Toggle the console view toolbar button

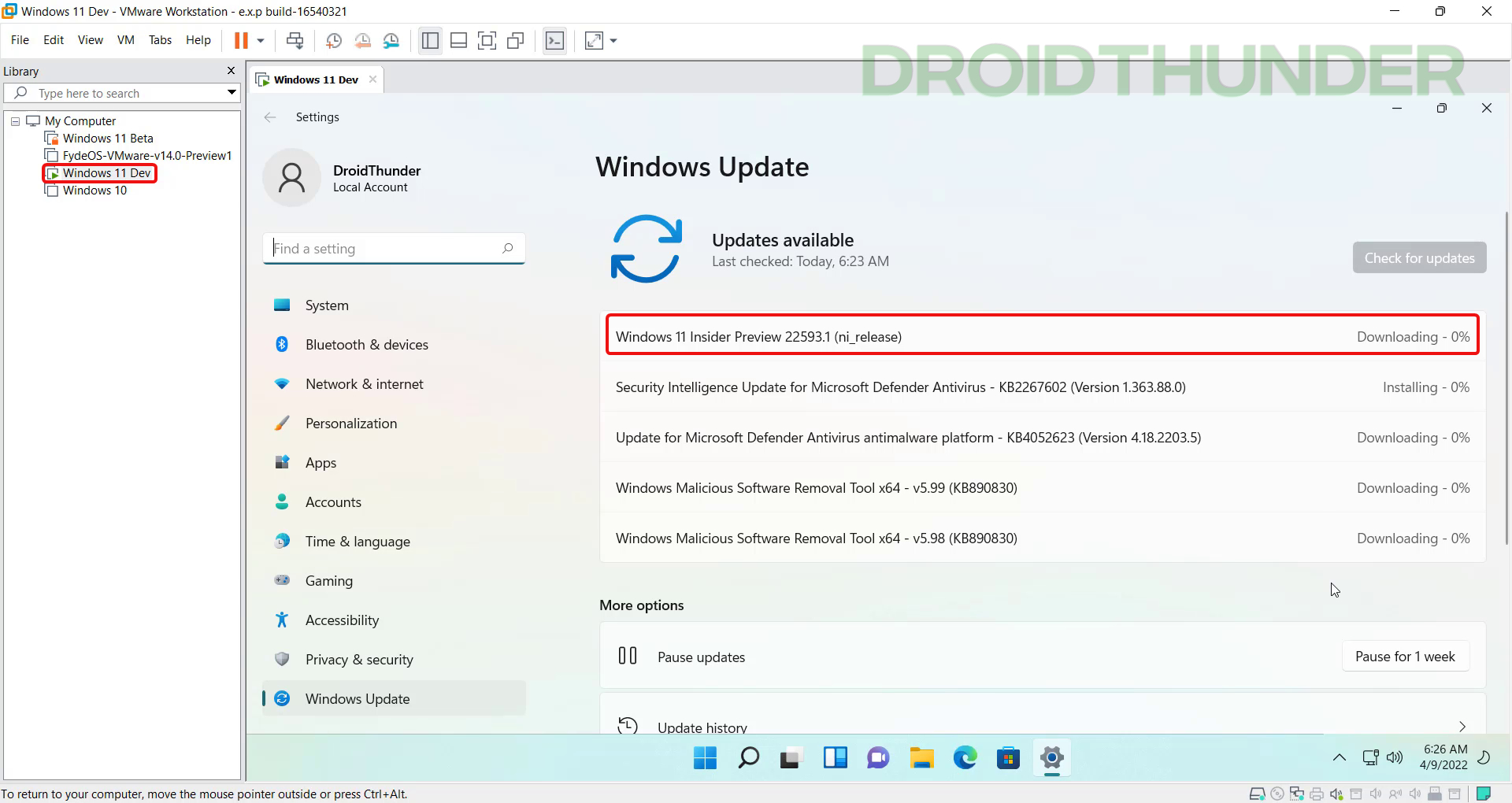click(x=554, y=40)
